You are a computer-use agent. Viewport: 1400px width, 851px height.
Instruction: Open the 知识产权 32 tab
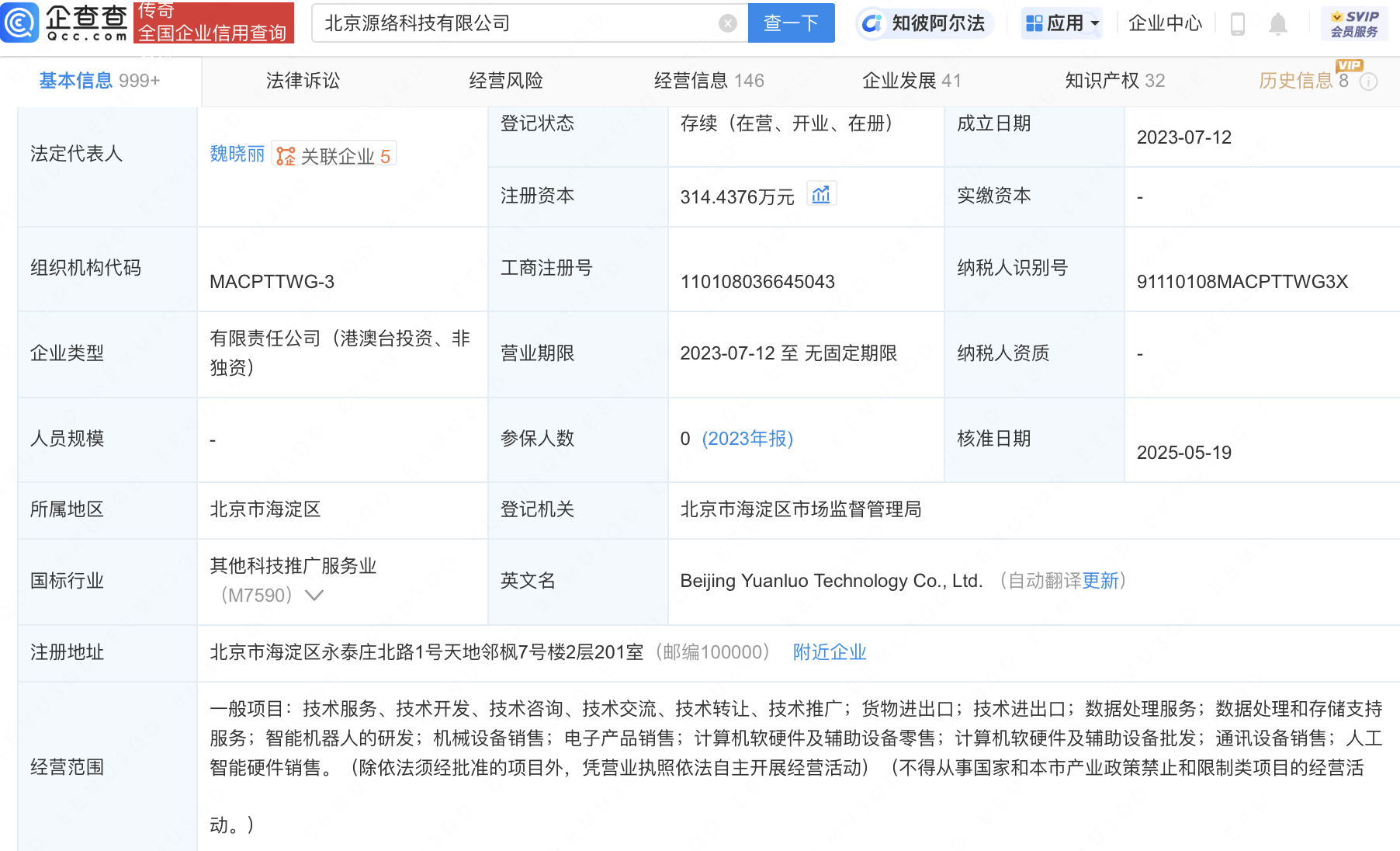1114,81
